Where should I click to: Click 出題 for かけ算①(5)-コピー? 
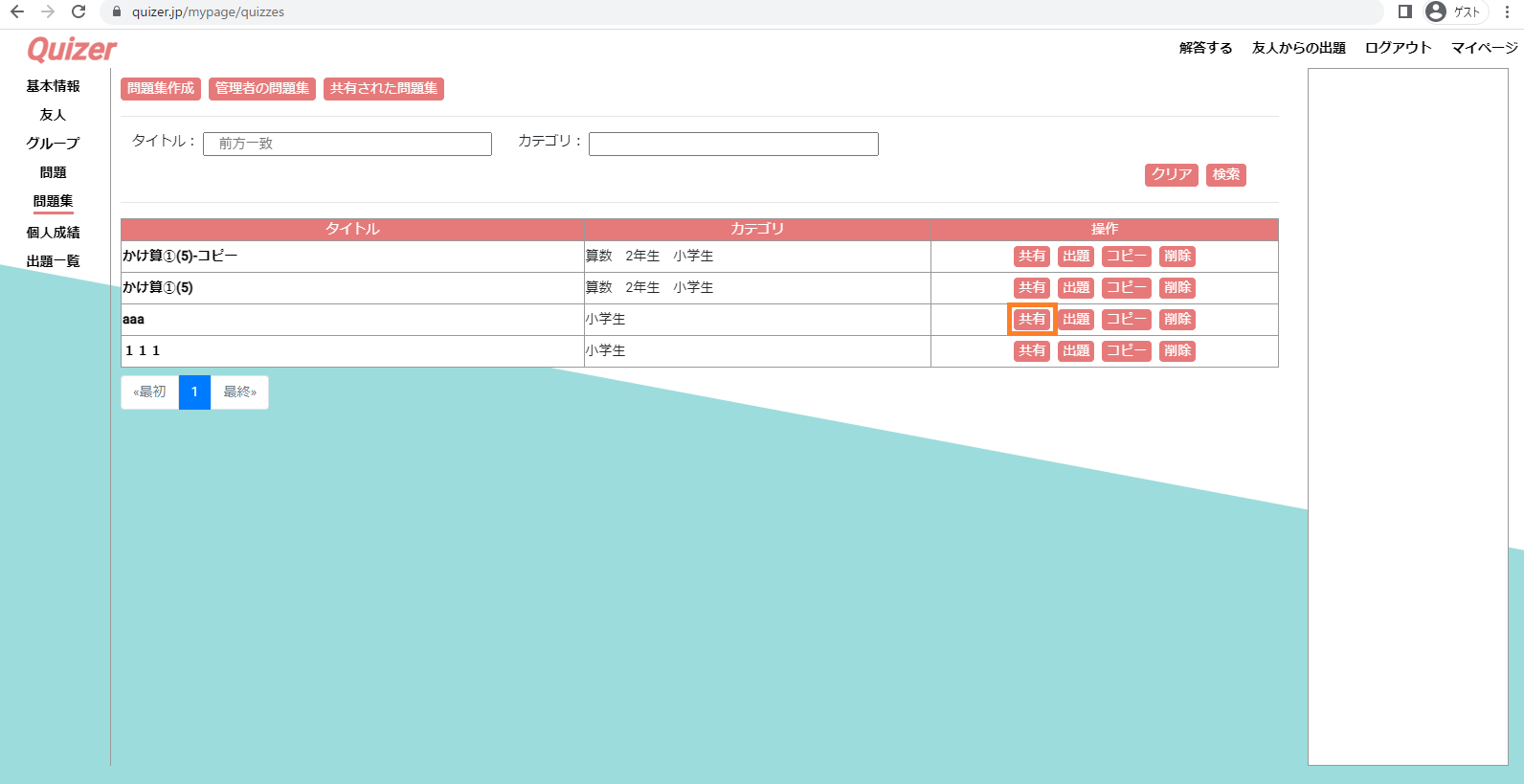1076,257
